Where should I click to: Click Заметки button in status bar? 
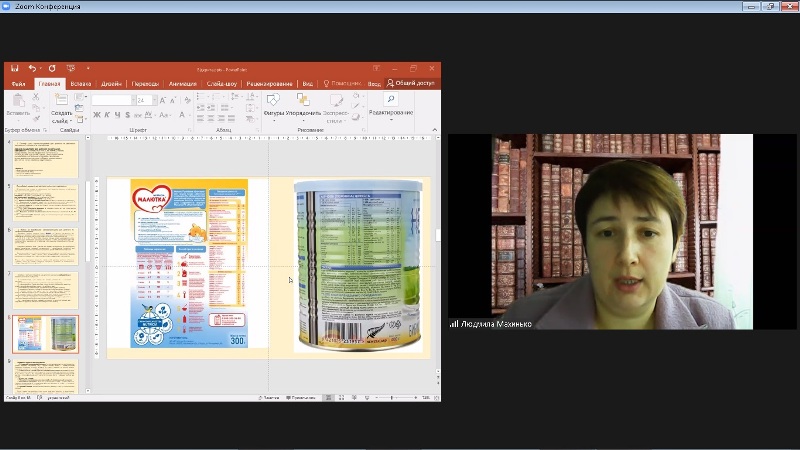[268, 397]
